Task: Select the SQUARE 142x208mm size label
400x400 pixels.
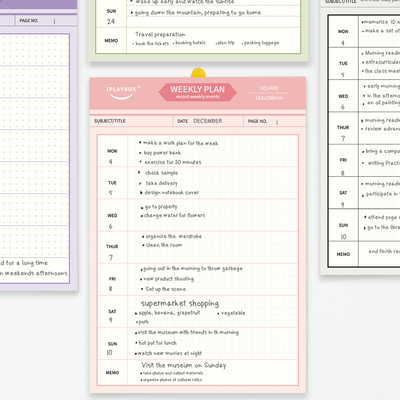Action: tap(269, 93)
